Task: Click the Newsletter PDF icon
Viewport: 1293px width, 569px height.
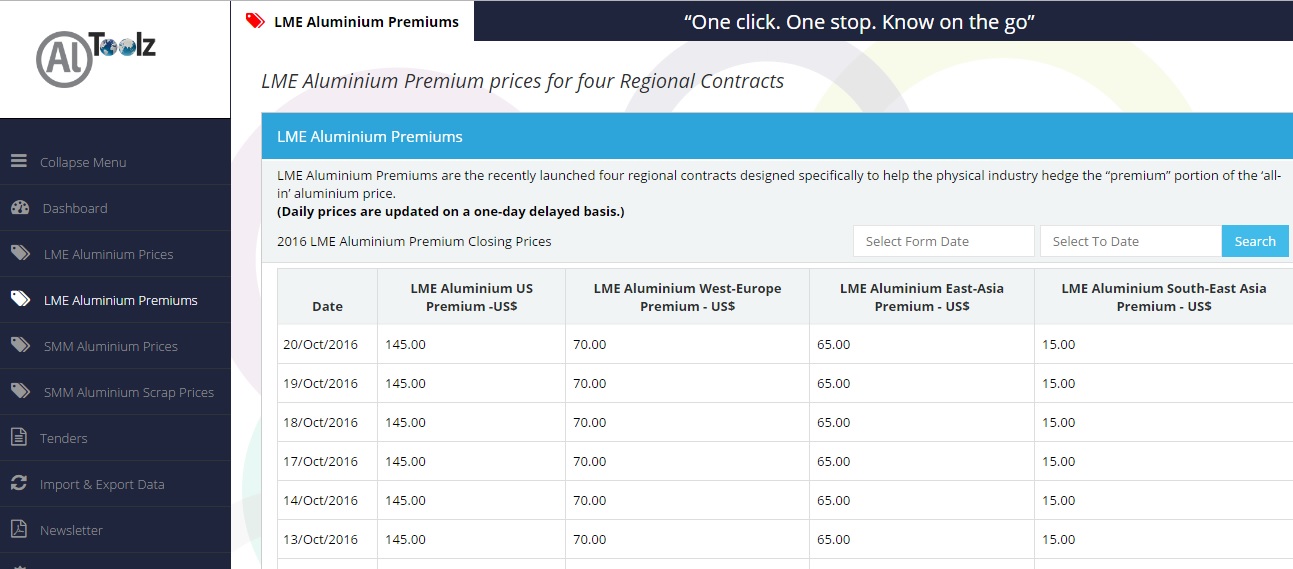Action: [18, 529]
